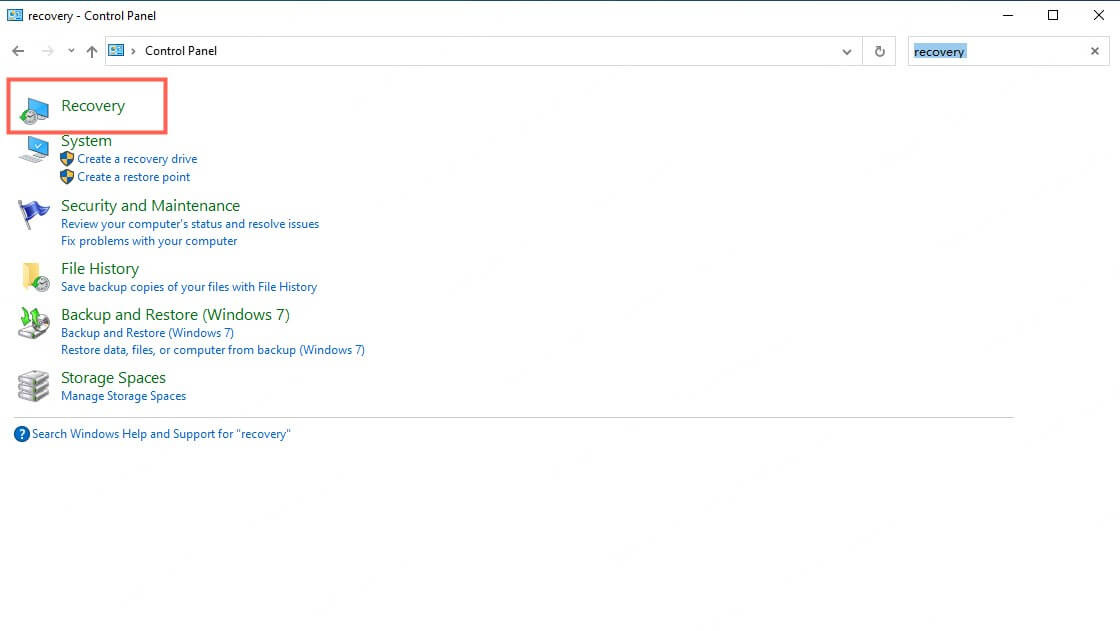Clear the search with the X button

point(1094,51)
